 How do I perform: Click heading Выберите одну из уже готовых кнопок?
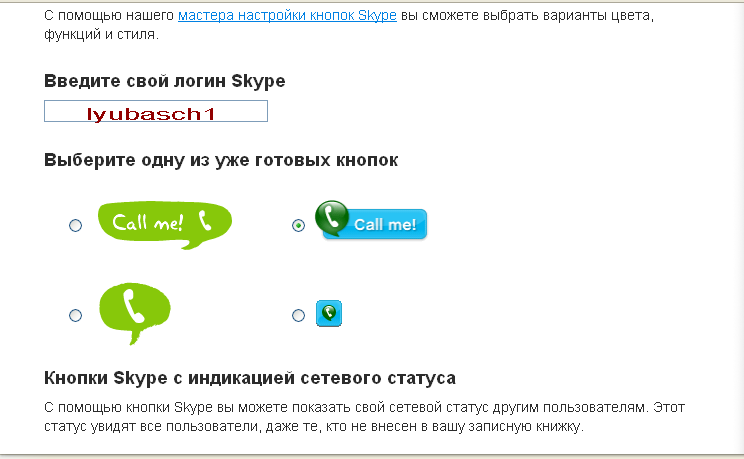click(221, 160)
